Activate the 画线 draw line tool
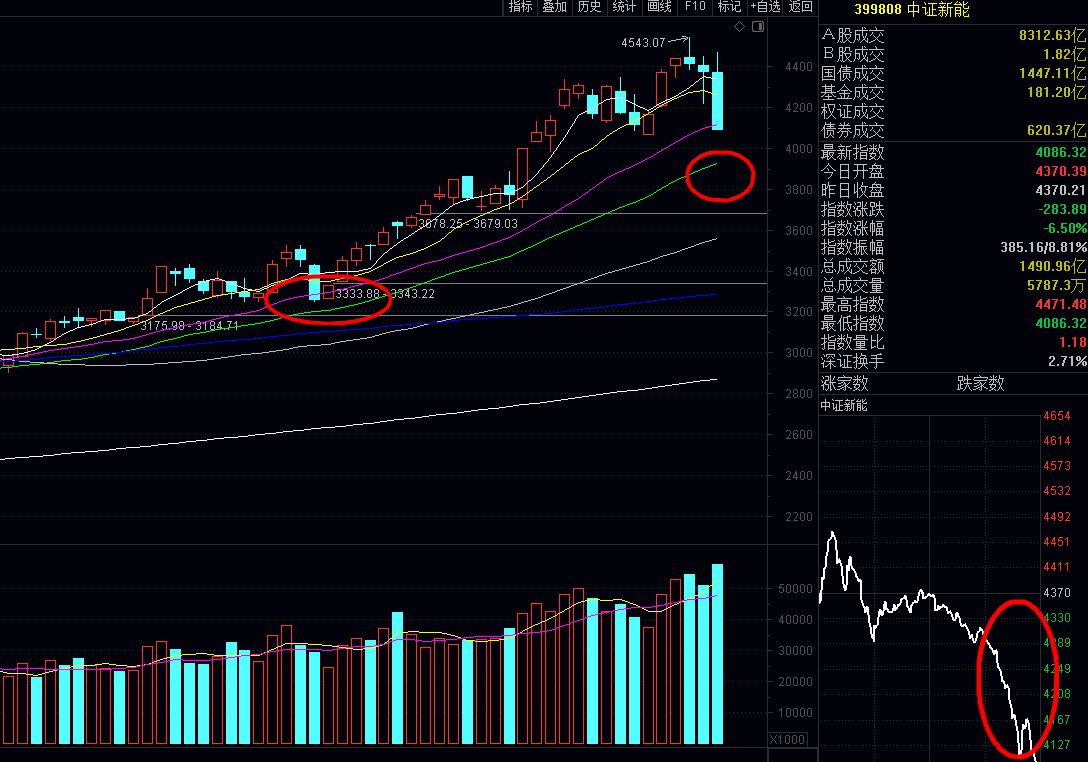 [659, 7]
